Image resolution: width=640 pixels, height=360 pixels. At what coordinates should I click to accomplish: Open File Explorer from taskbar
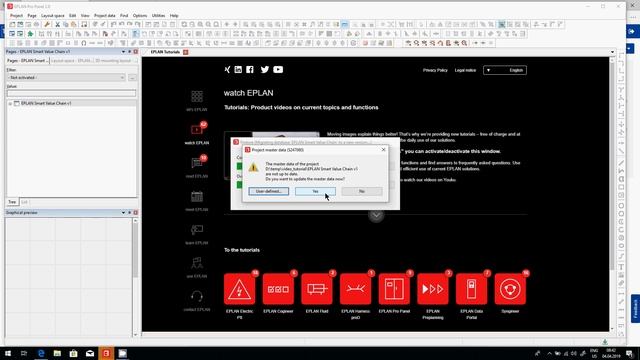pos(57,353)
